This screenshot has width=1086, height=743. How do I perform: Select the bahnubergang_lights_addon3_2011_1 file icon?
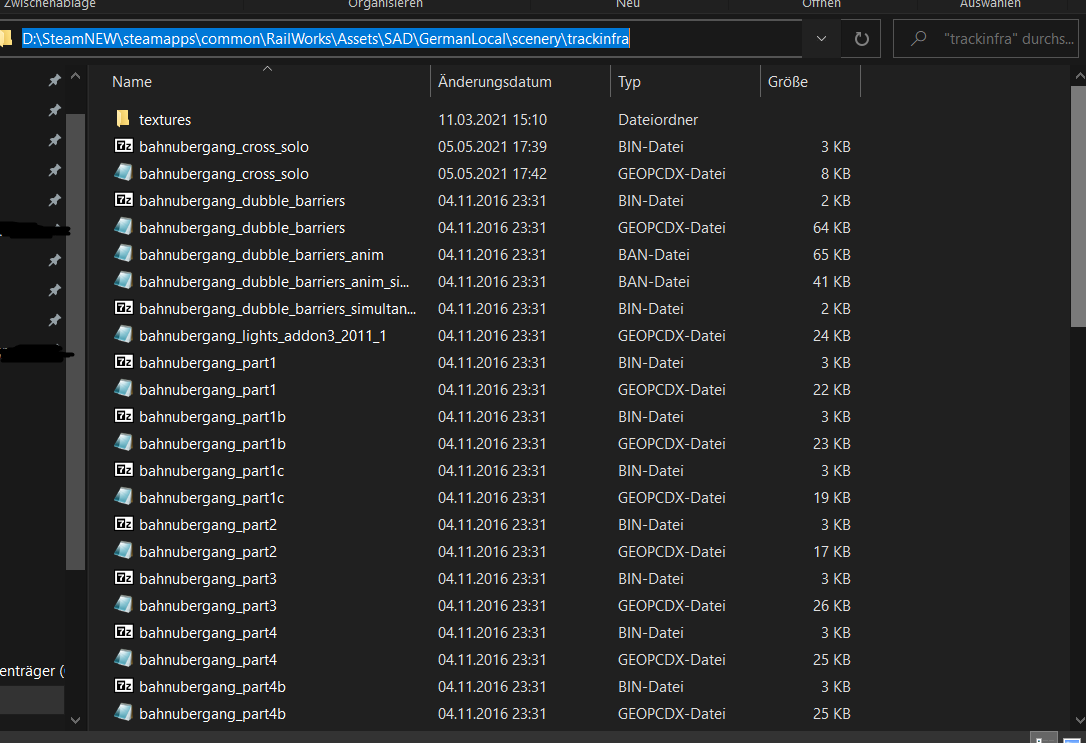(123, 335)
